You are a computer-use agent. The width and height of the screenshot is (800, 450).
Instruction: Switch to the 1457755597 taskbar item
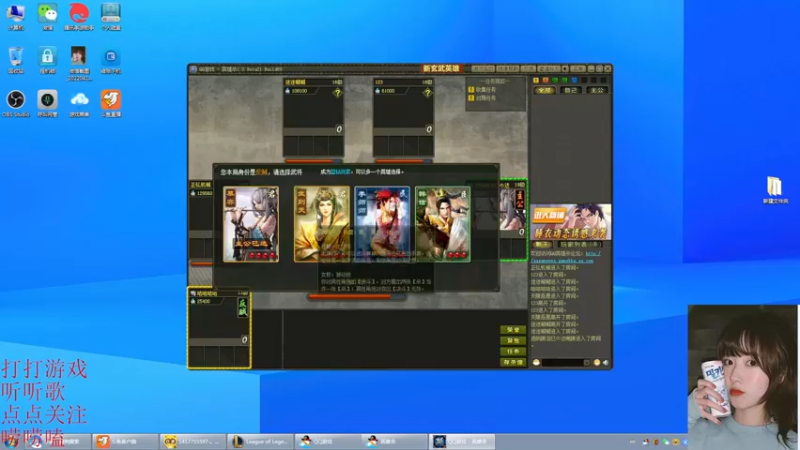193,441
